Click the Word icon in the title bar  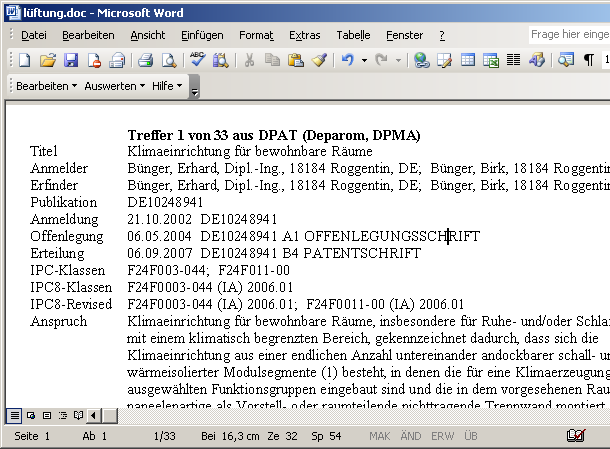tap(12, 13)
